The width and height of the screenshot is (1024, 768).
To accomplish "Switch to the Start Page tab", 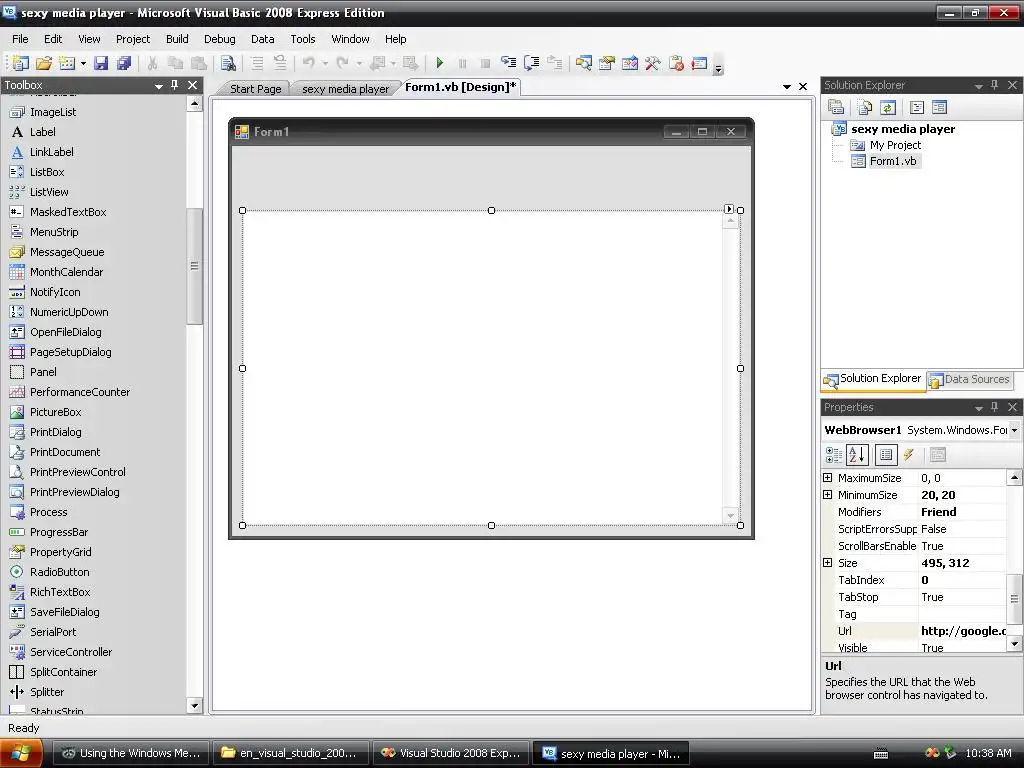I will click(255, 89).
